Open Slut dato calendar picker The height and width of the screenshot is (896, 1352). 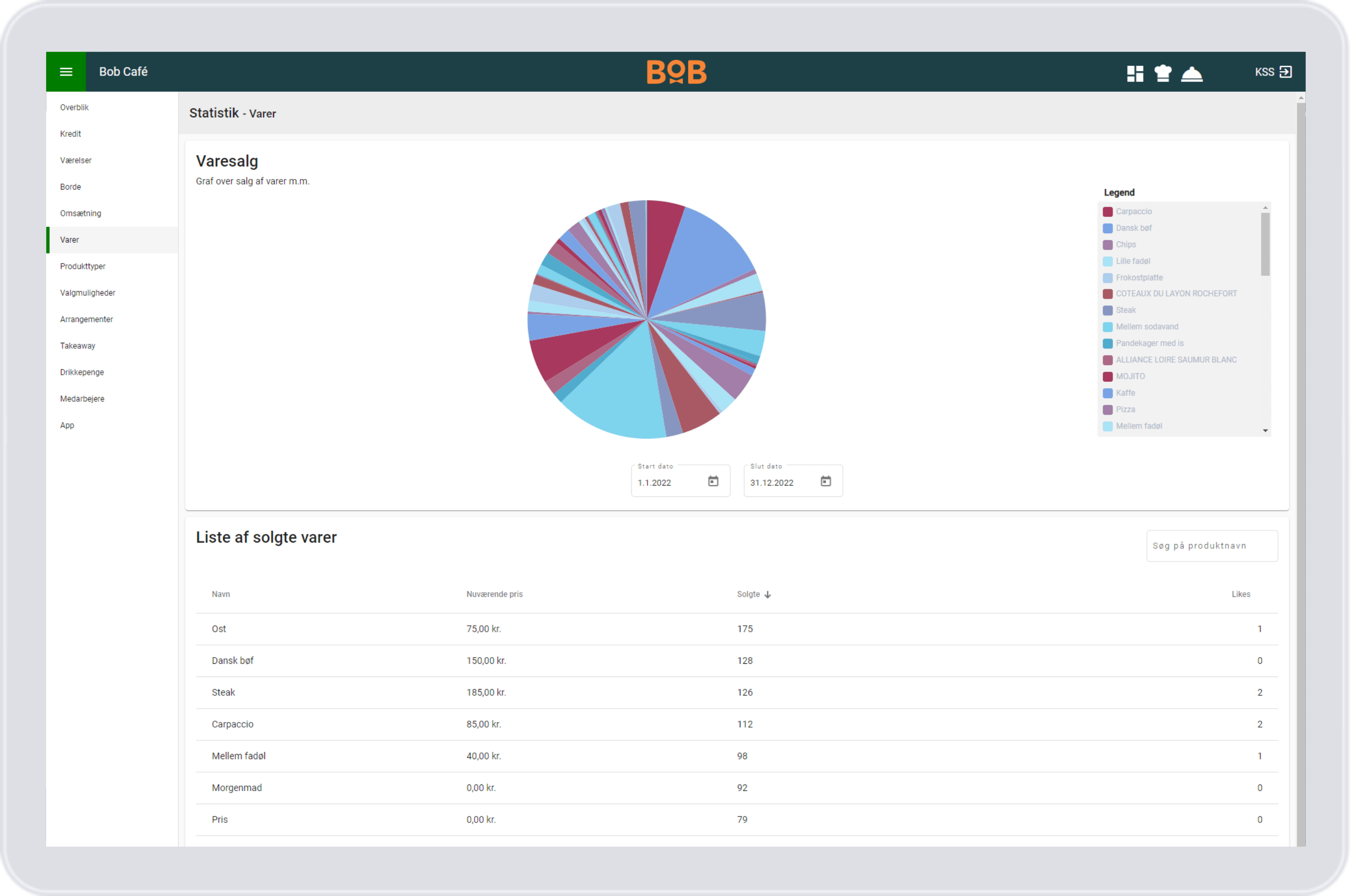[826, 481]
